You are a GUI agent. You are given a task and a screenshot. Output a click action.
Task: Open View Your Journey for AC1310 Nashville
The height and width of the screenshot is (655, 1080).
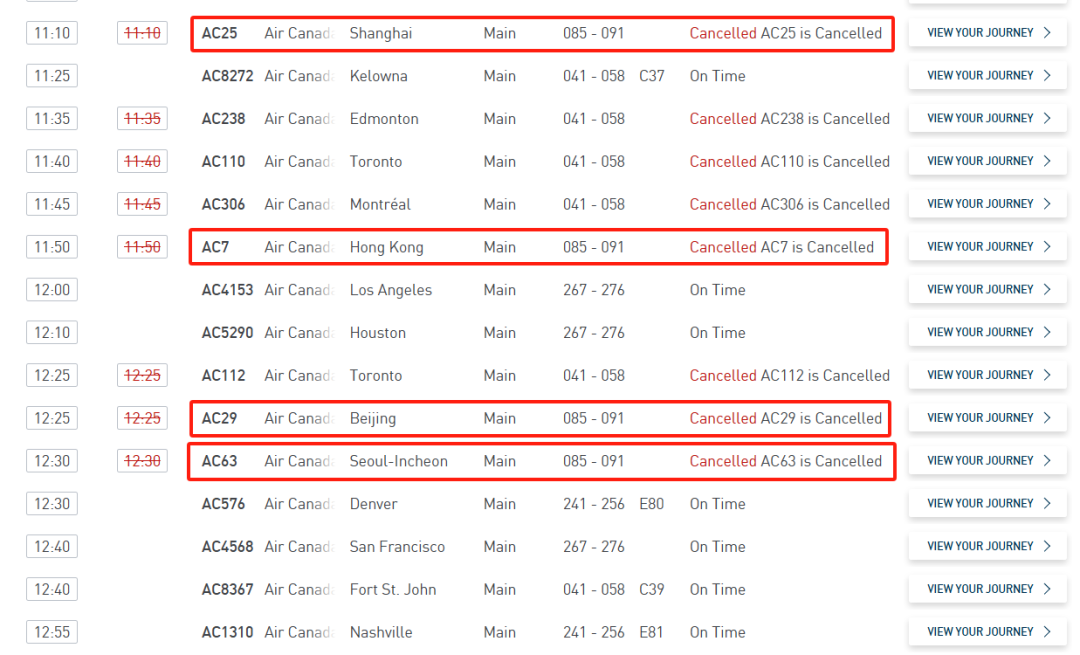(987, 632)
